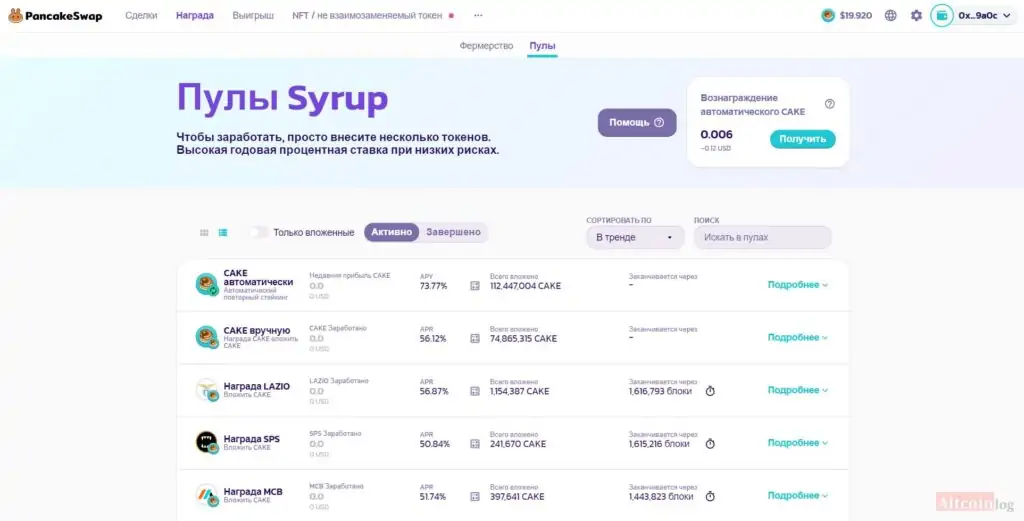Screen dimensions: 1024x521
Task: Open NFT / не взаимозаменяемый токен menu
Action: click(x=367, y=15)
